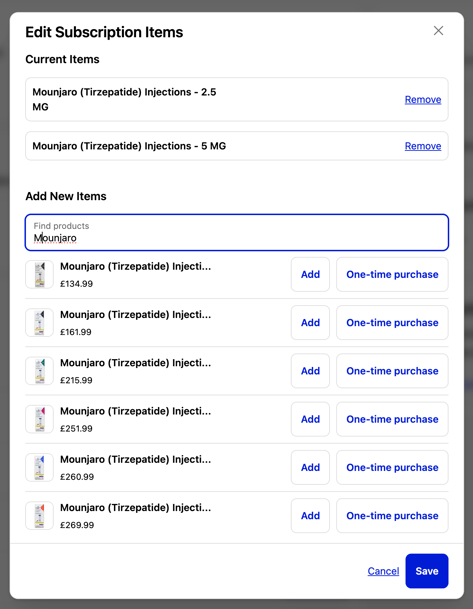Choose One-time purchase for £161.99 item
Viewport: 473px width, 609px height.
pos(392,322)
